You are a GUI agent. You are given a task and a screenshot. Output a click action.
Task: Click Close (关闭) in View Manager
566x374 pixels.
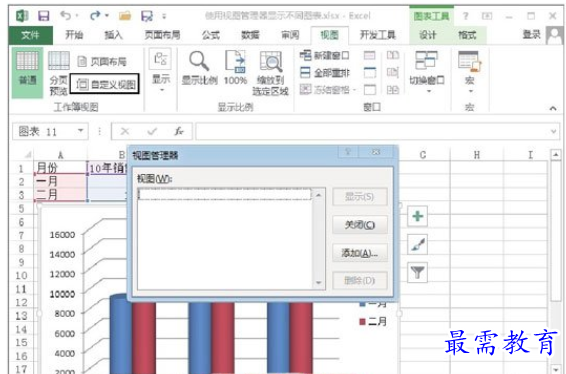tap(360, 225)
